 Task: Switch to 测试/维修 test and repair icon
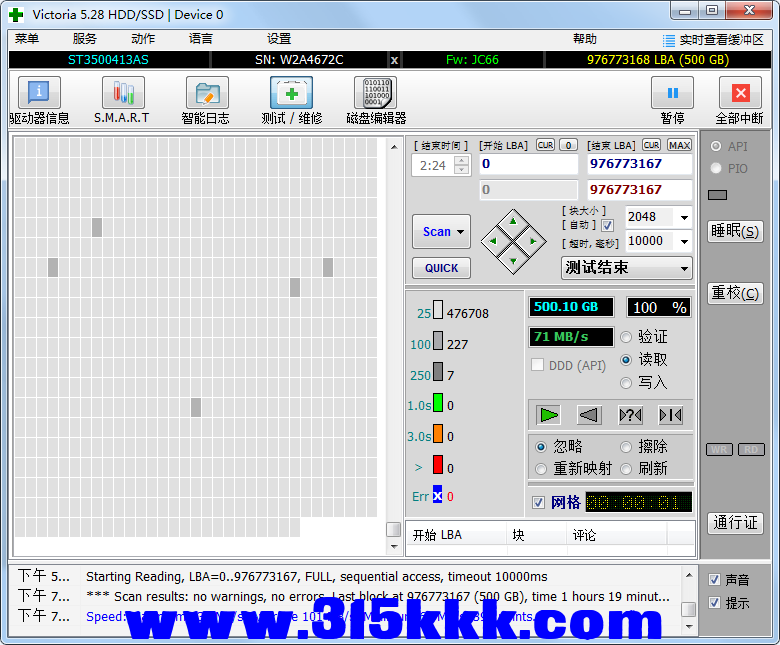point(291,94)
